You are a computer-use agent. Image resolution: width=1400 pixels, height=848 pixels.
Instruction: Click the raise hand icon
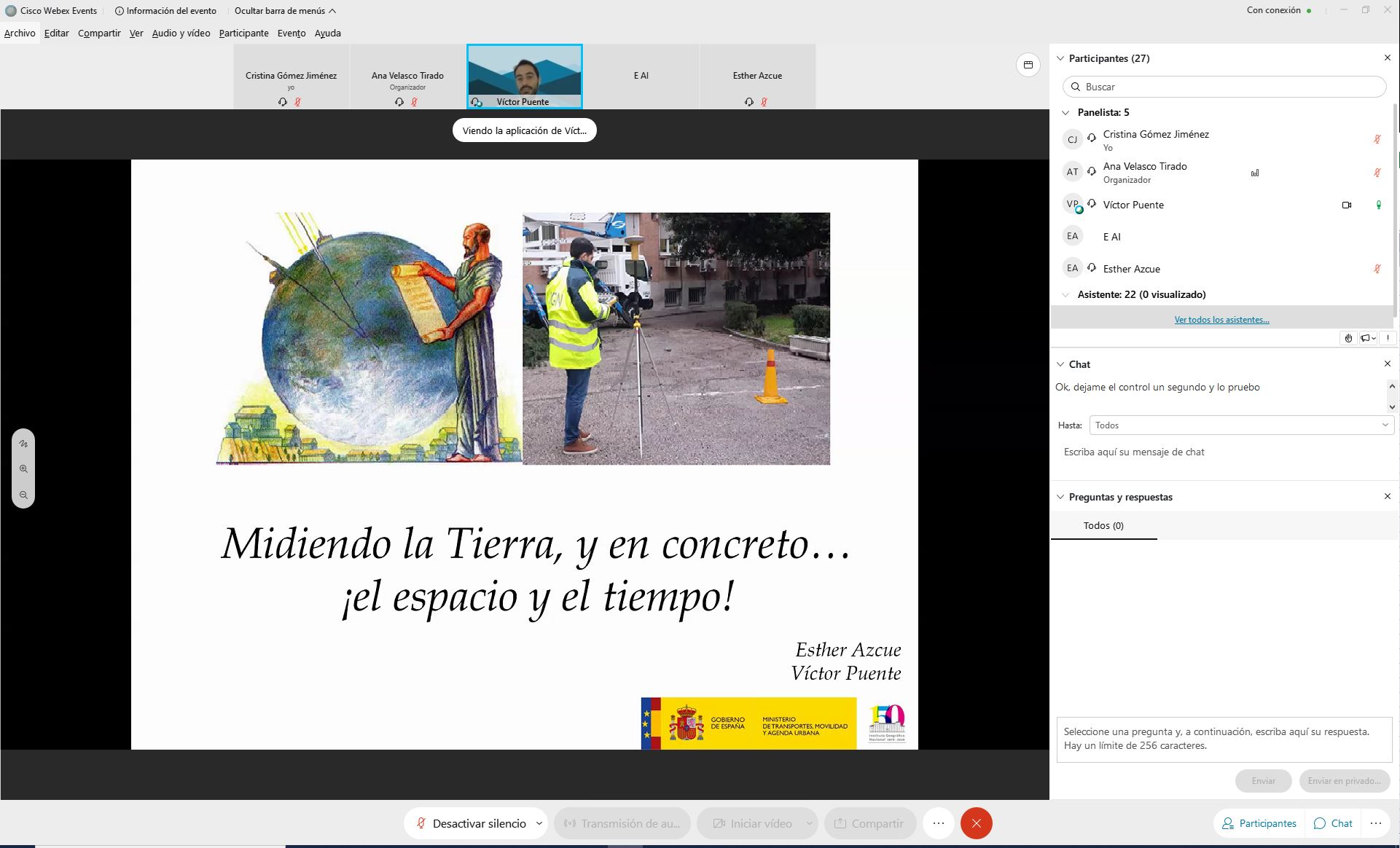click(1348, 338)
